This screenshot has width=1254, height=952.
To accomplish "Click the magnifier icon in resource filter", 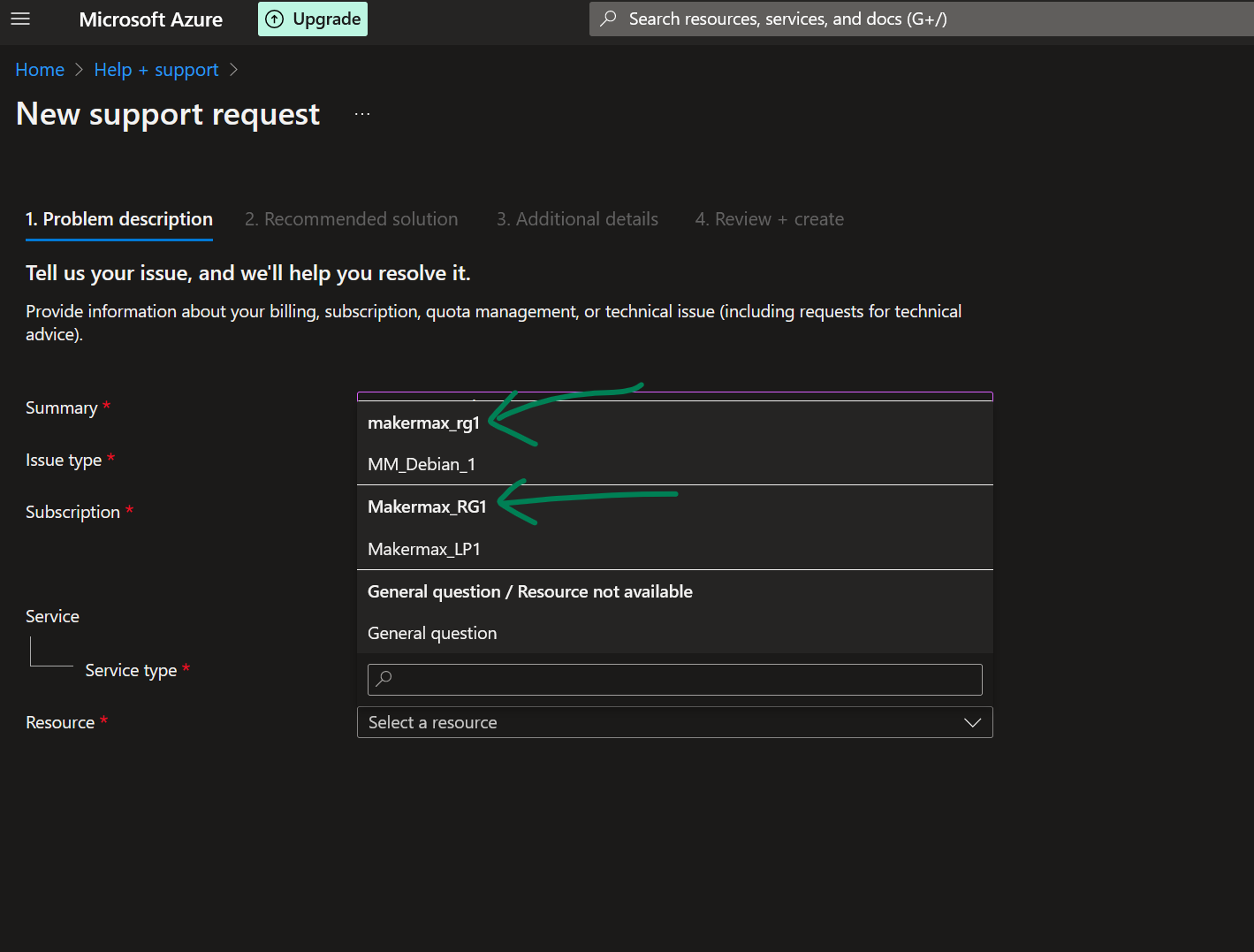I will [x=384, y=679].
